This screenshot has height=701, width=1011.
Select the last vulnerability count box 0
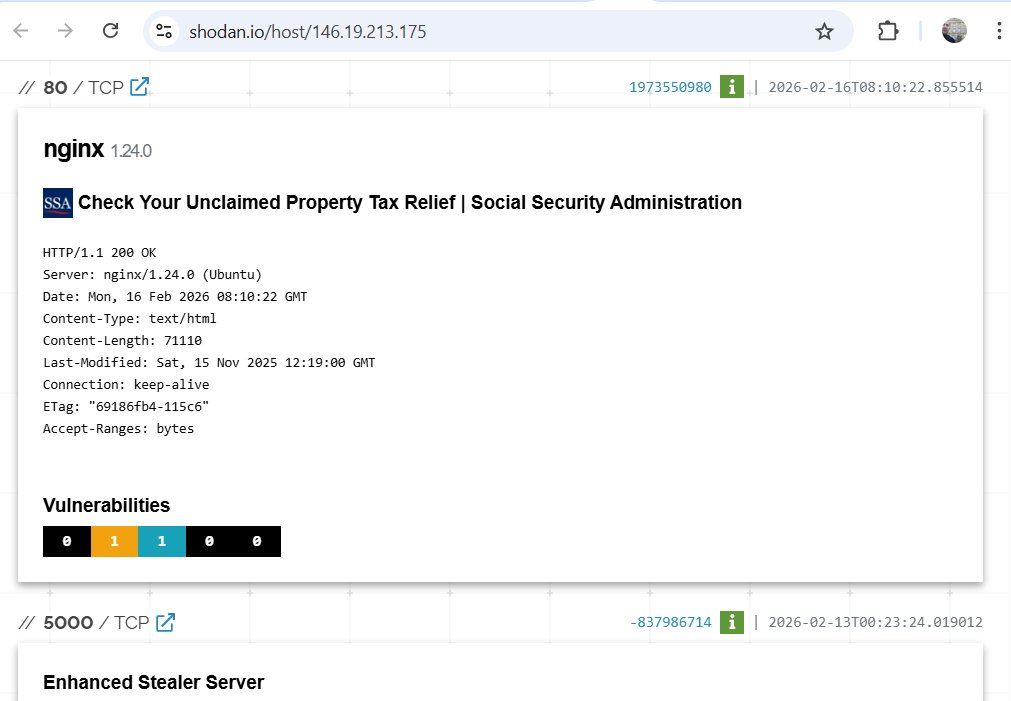257,541
